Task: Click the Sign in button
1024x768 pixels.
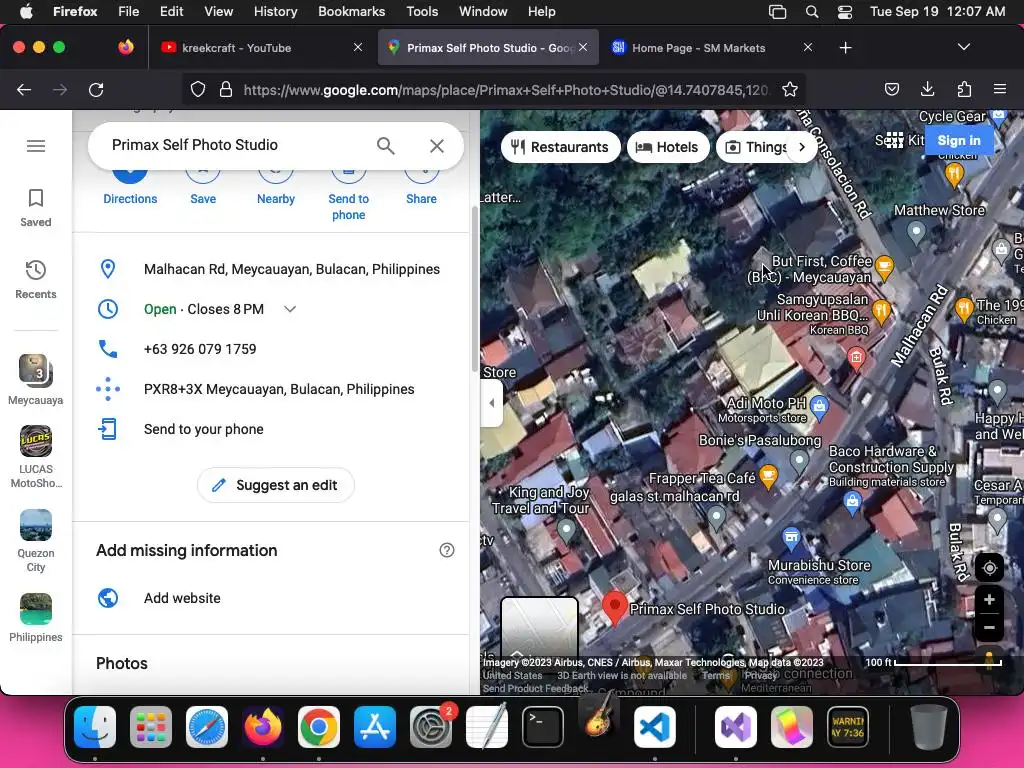Action: click(959, 140)
